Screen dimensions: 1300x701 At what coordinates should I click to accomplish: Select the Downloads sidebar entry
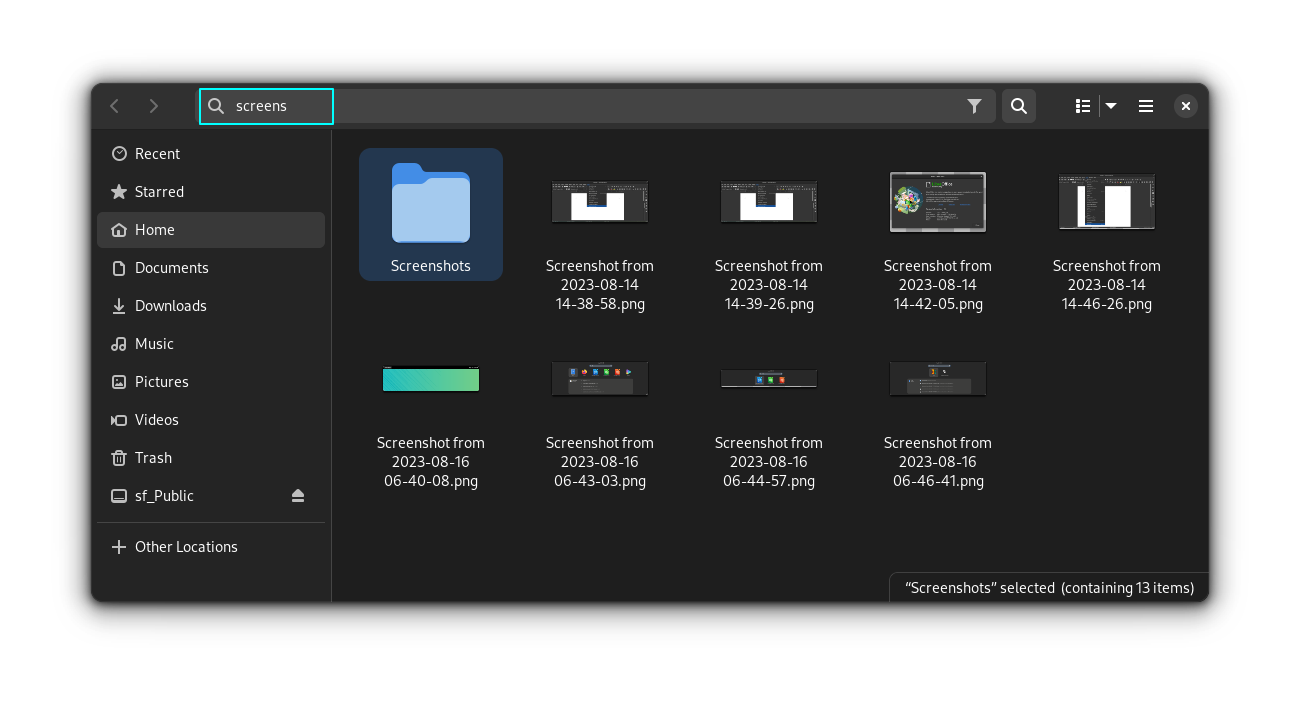click(168, 305)
